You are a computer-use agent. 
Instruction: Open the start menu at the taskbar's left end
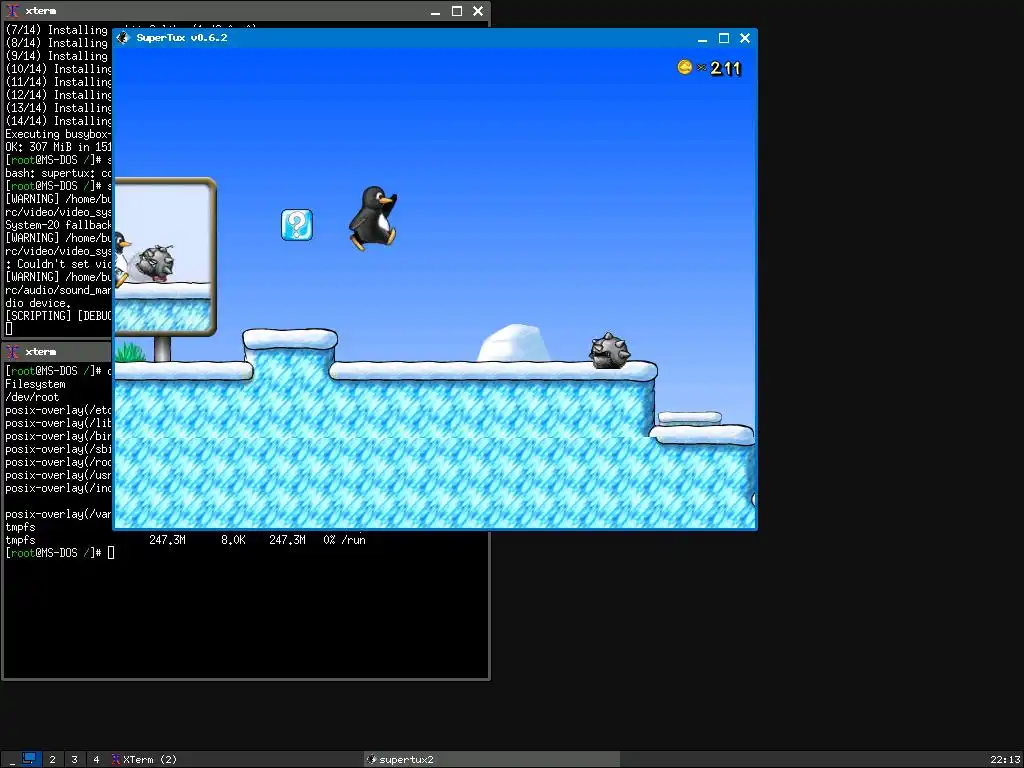(10, 760)
